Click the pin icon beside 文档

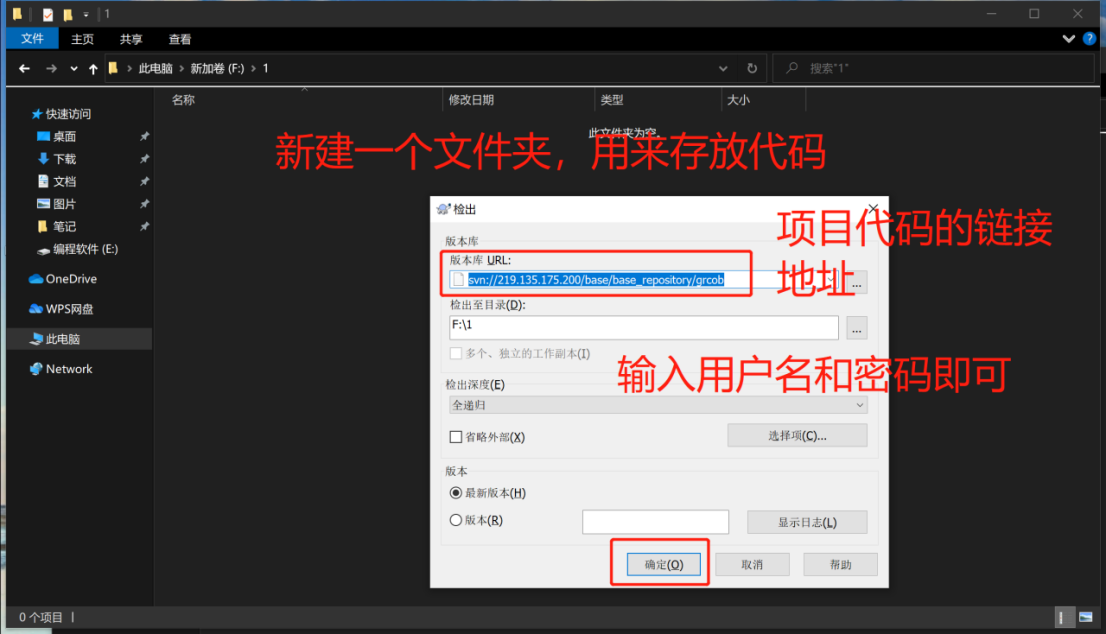pyautogui.click(x=144, y=181)
